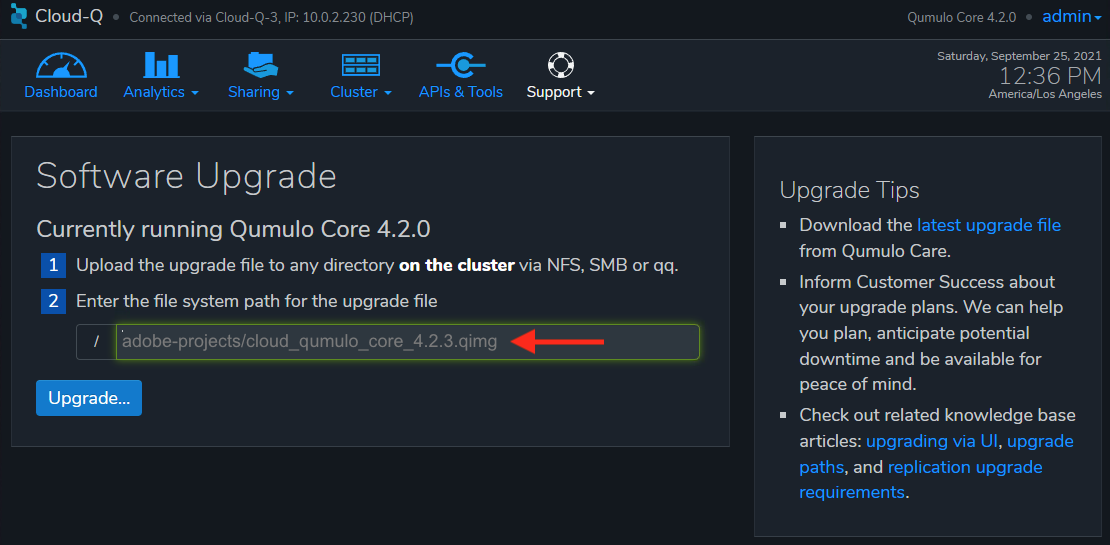Screen dimensions: 1110x545
Task: Expand the Sharing dropdown menu
Action: coord(261,92)
